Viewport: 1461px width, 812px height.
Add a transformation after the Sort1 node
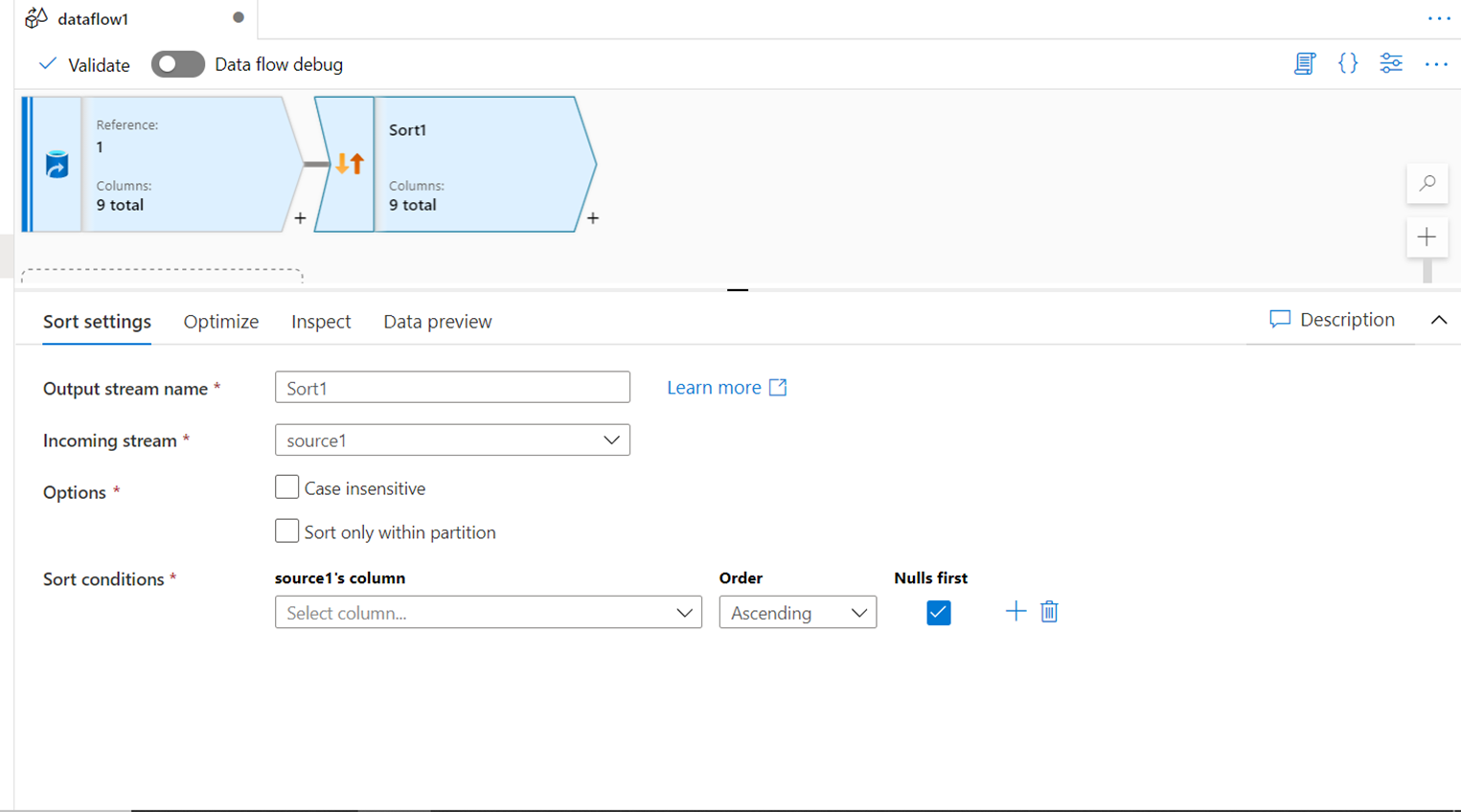pyautogui.click(x=593, y=218)
